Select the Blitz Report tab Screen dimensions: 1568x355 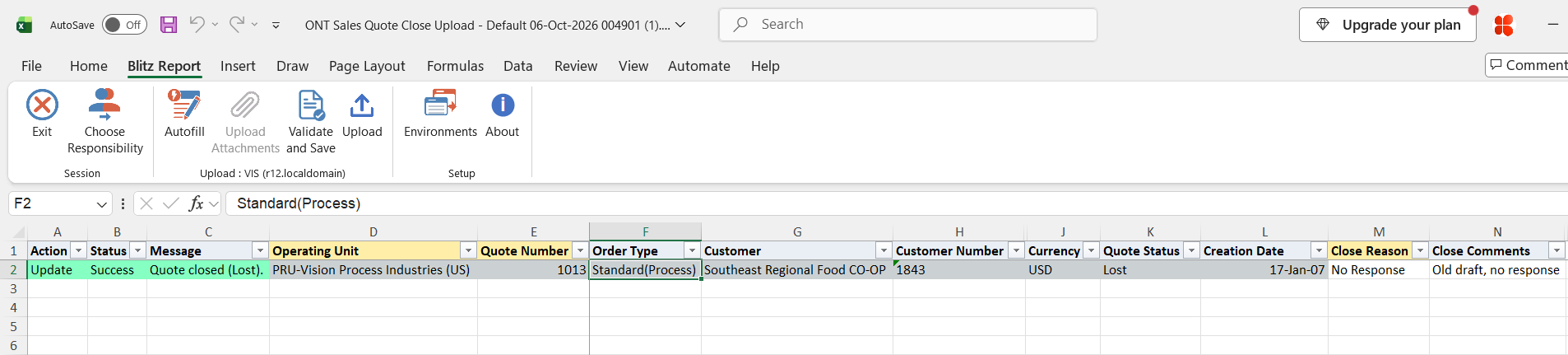[x=165, y=66]
